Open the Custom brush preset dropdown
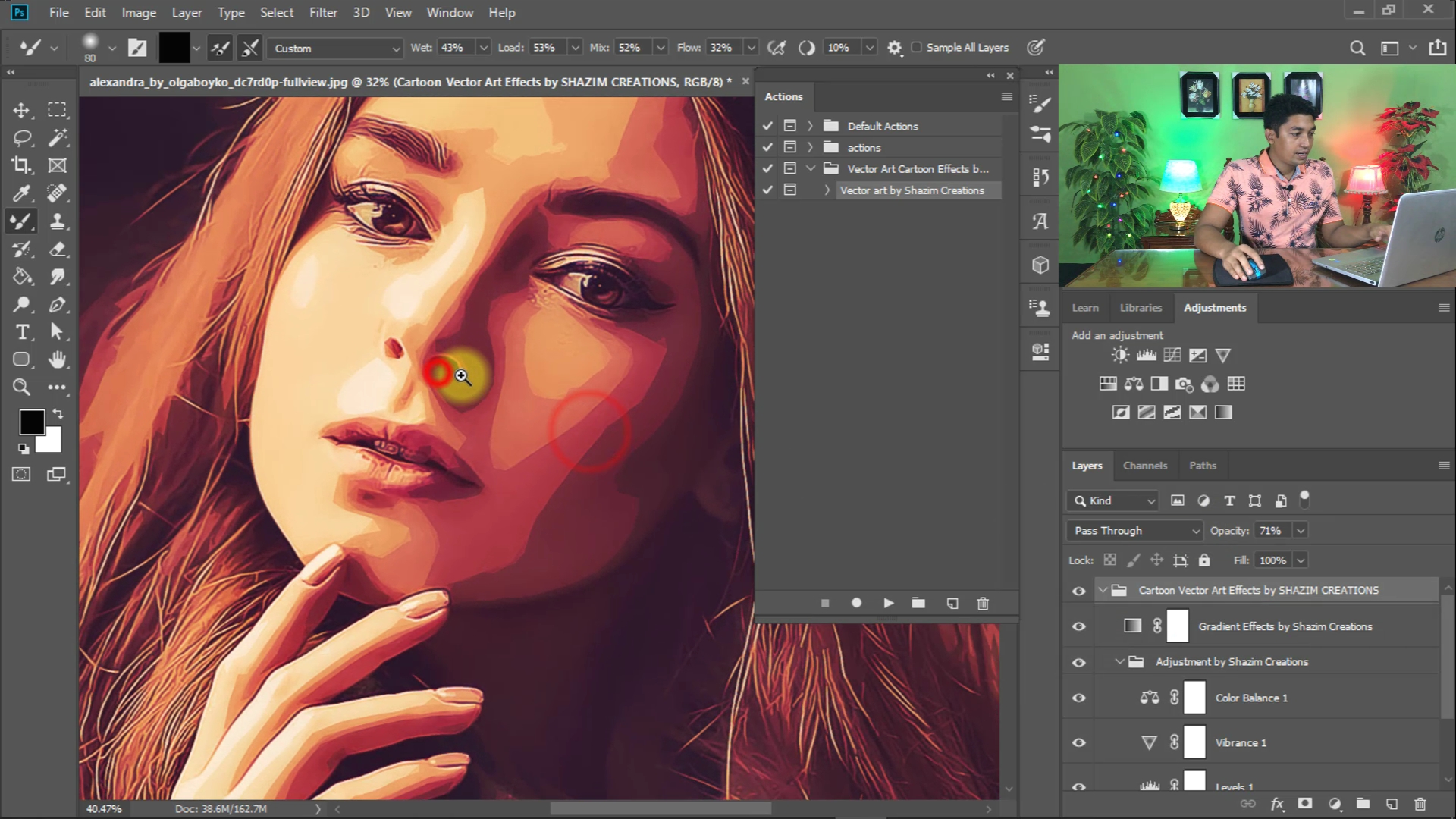 335,48
